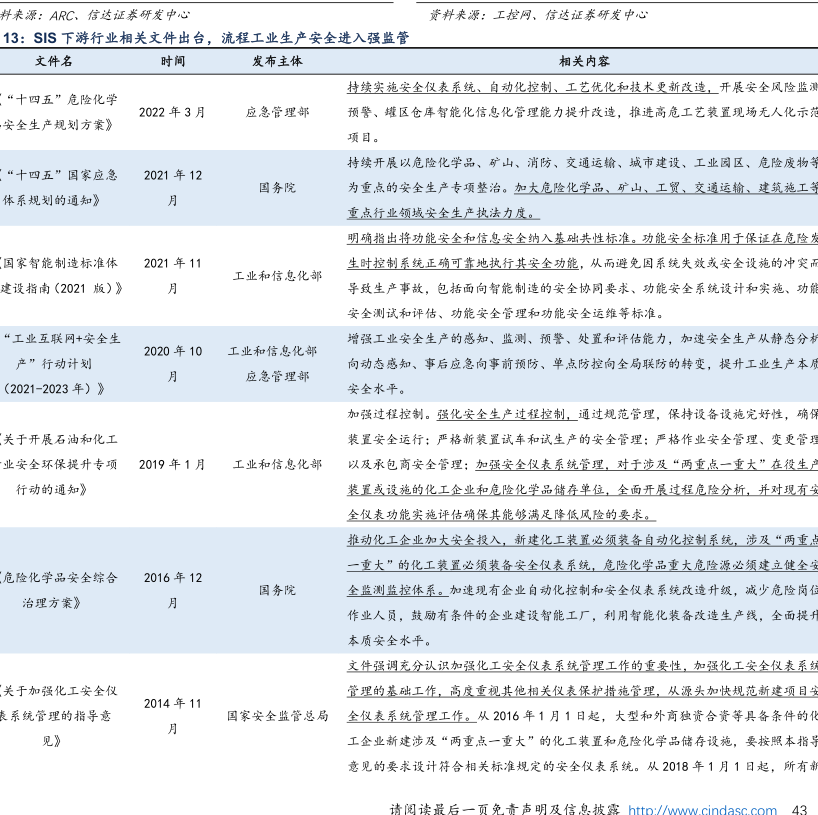Screen dimensions: 818x815
Task: Open the www.cindasc.com link in footer
Action: [x=702, y=809]
